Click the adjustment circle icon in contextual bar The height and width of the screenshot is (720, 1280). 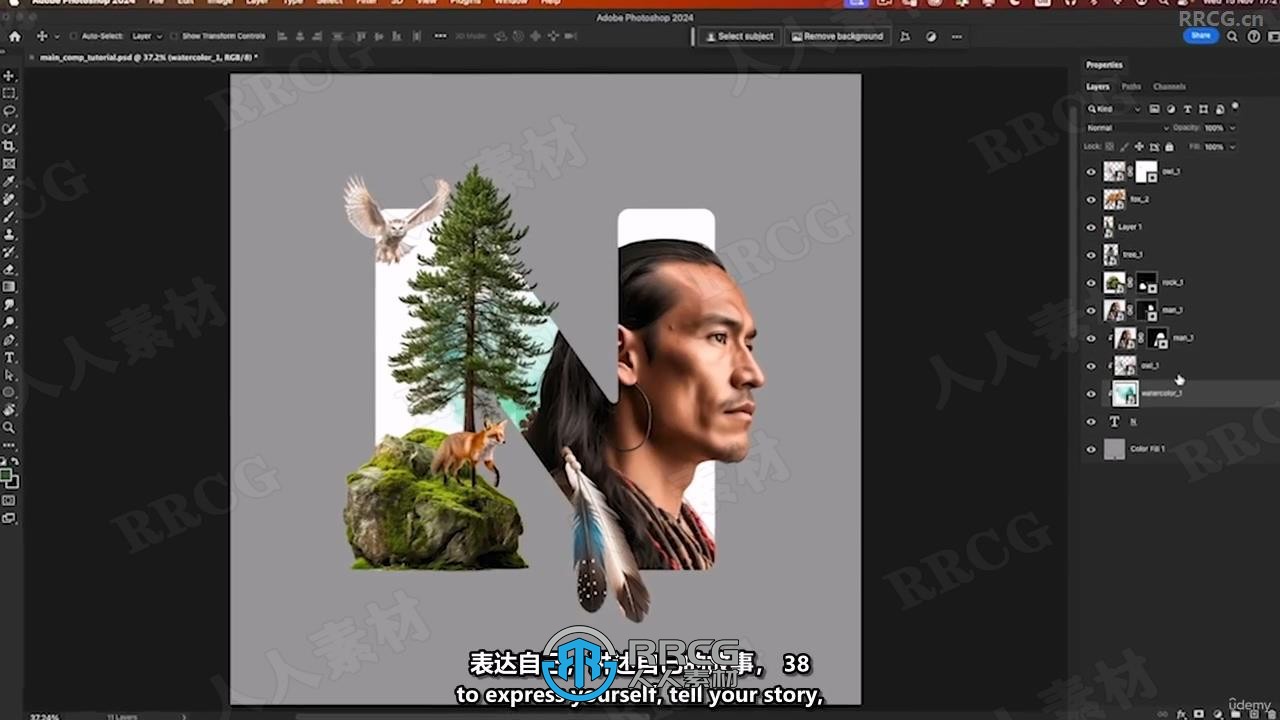[x=931, y=36]
